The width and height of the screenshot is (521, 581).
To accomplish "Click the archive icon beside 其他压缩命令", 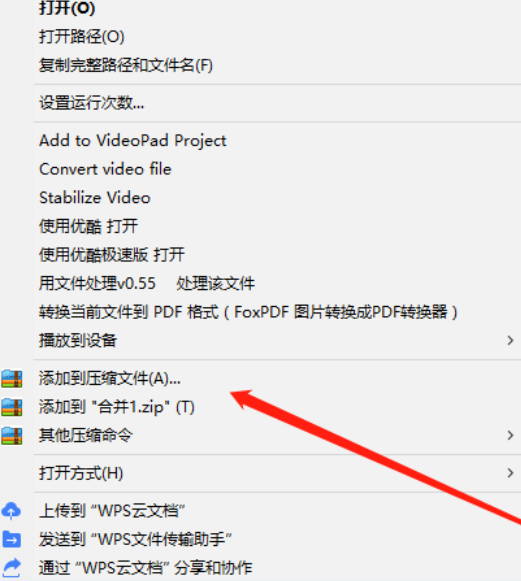I will point(12,436).
